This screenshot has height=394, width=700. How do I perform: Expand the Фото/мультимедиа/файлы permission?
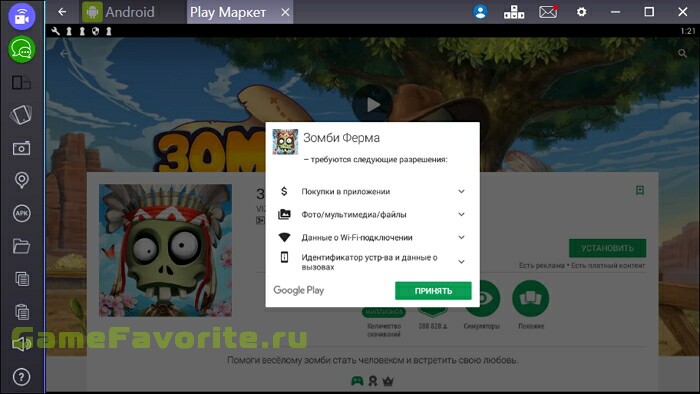pyautogui.click(x=461, y=215)
